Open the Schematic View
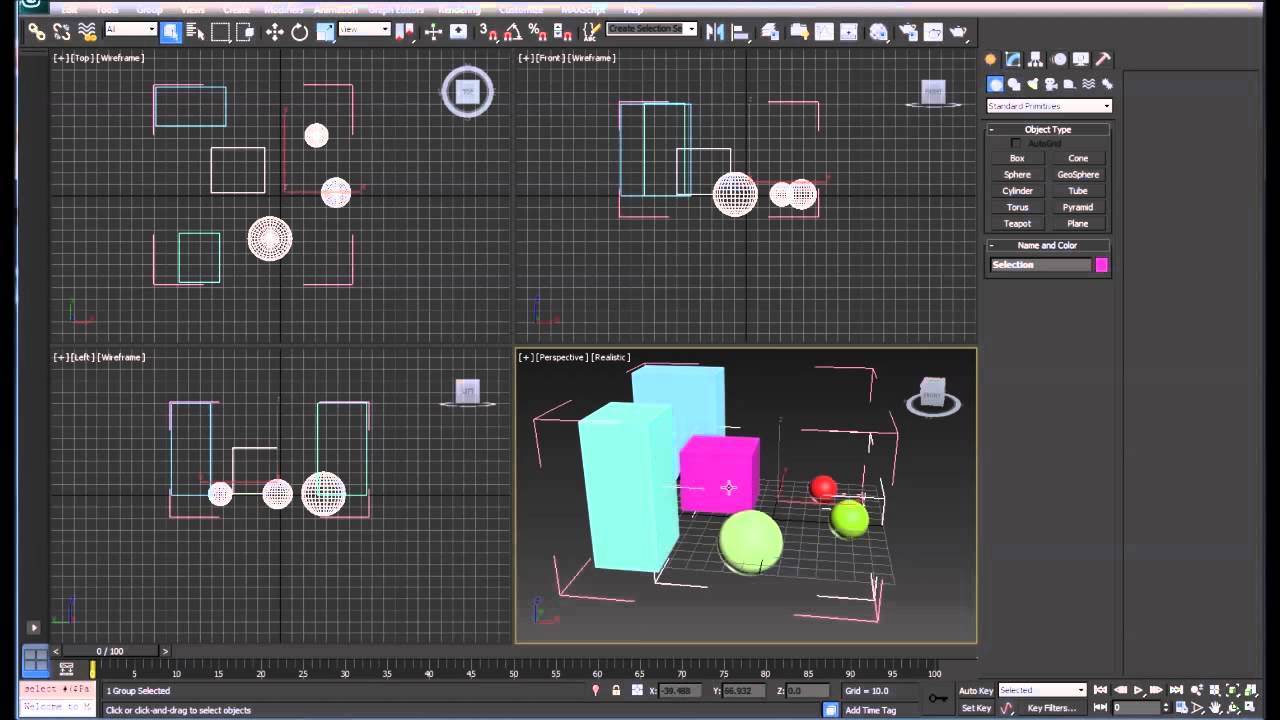Viewport: 1280px width, 720px height. (x=849, y=32)
